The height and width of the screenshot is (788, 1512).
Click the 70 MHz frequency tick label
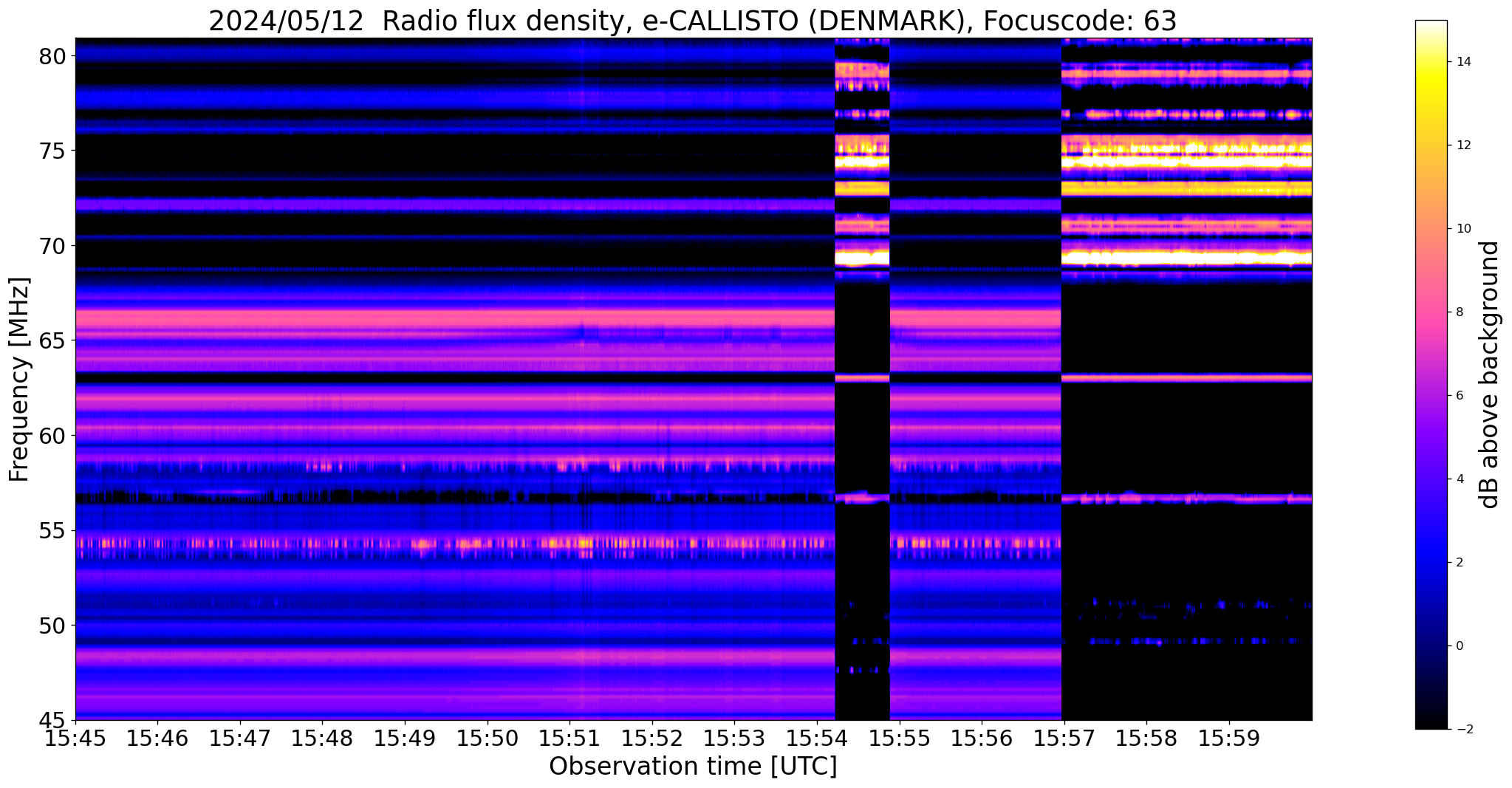click(x=52, y=246)
